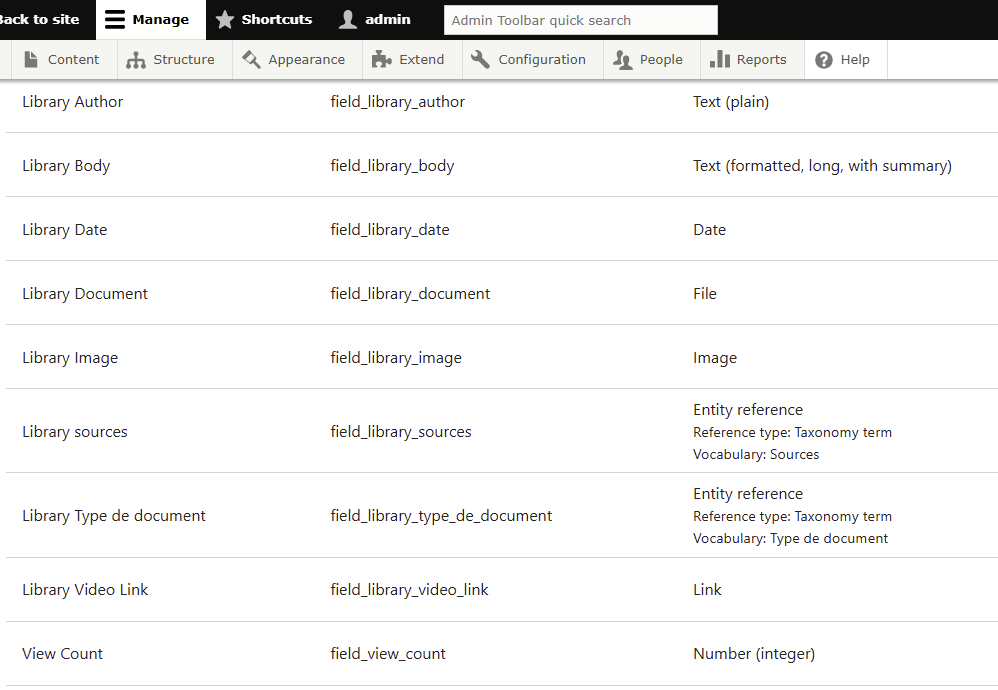
Task: Click the Image field type text
Action: tap(714, 358)
